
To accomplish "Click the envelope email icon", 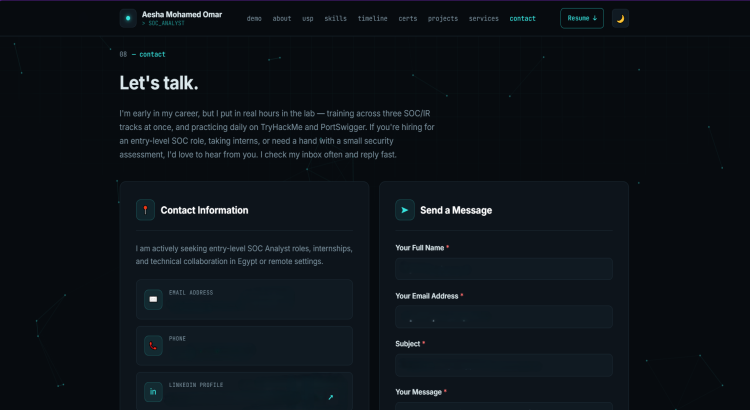I will coord(153,299).
